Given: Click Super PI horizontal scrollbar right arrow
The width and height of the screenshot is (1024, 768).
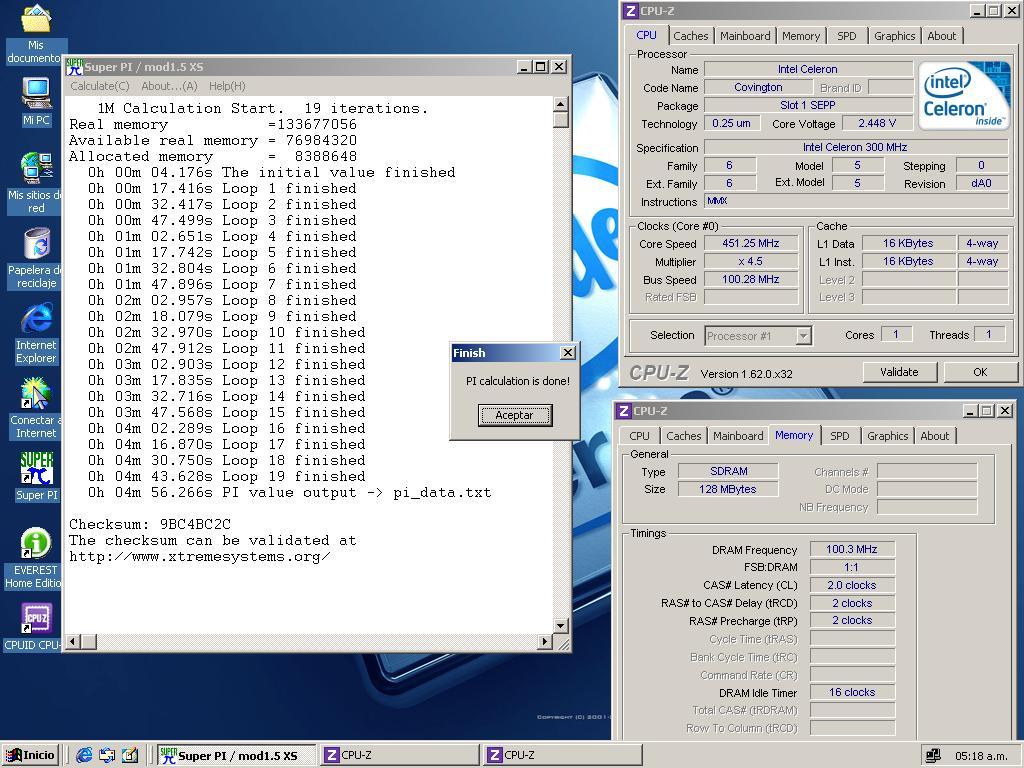Looking at the screenshot, I should point(545,642).
